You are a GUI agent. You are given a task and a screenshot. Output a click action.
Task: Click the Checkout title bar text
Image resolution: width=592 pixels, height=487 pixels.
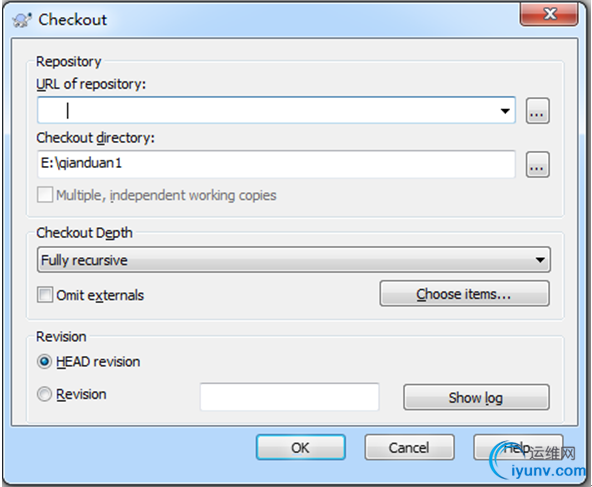coord(72,20)
